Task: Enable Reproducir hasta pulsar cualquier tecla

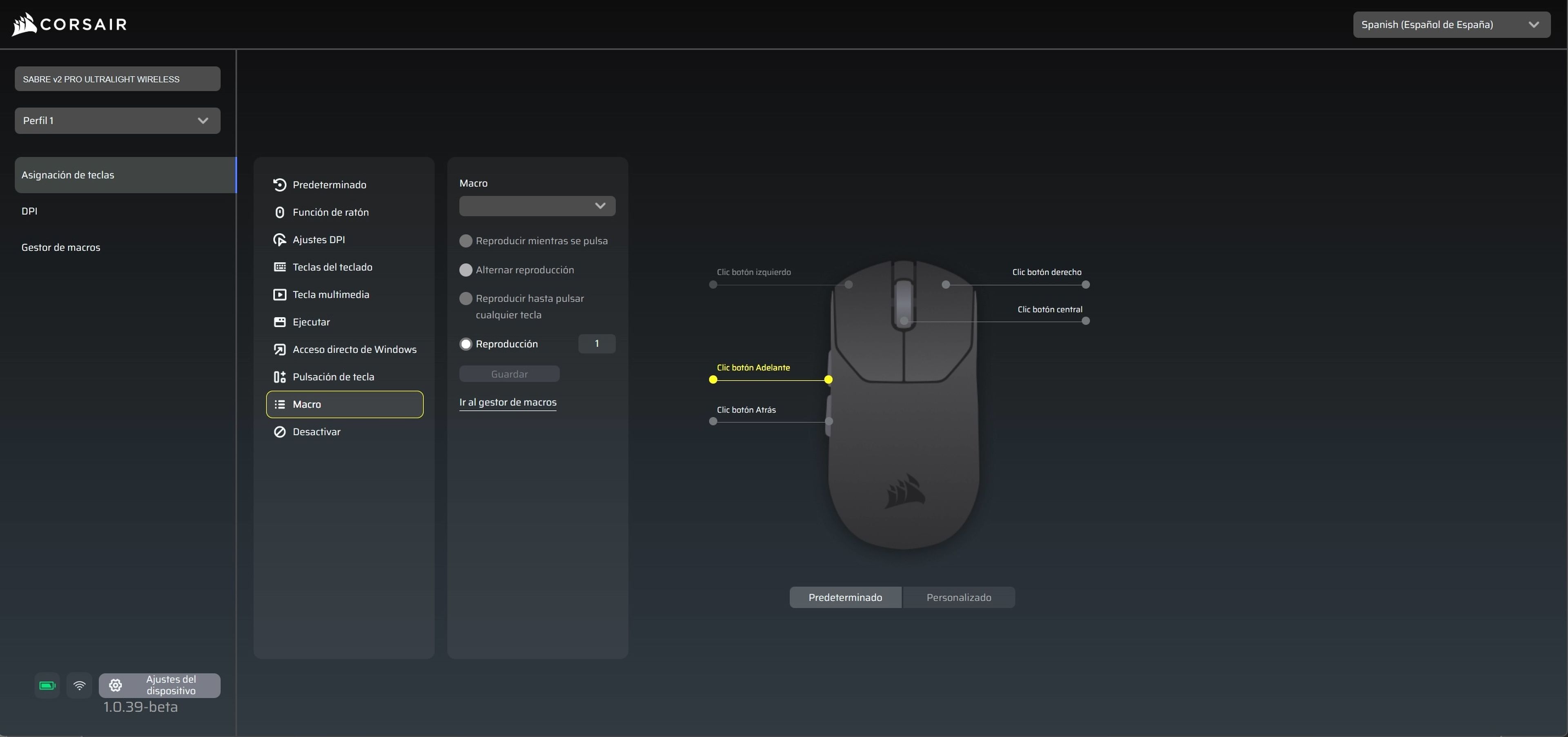Action: click(x=465, y=299)
